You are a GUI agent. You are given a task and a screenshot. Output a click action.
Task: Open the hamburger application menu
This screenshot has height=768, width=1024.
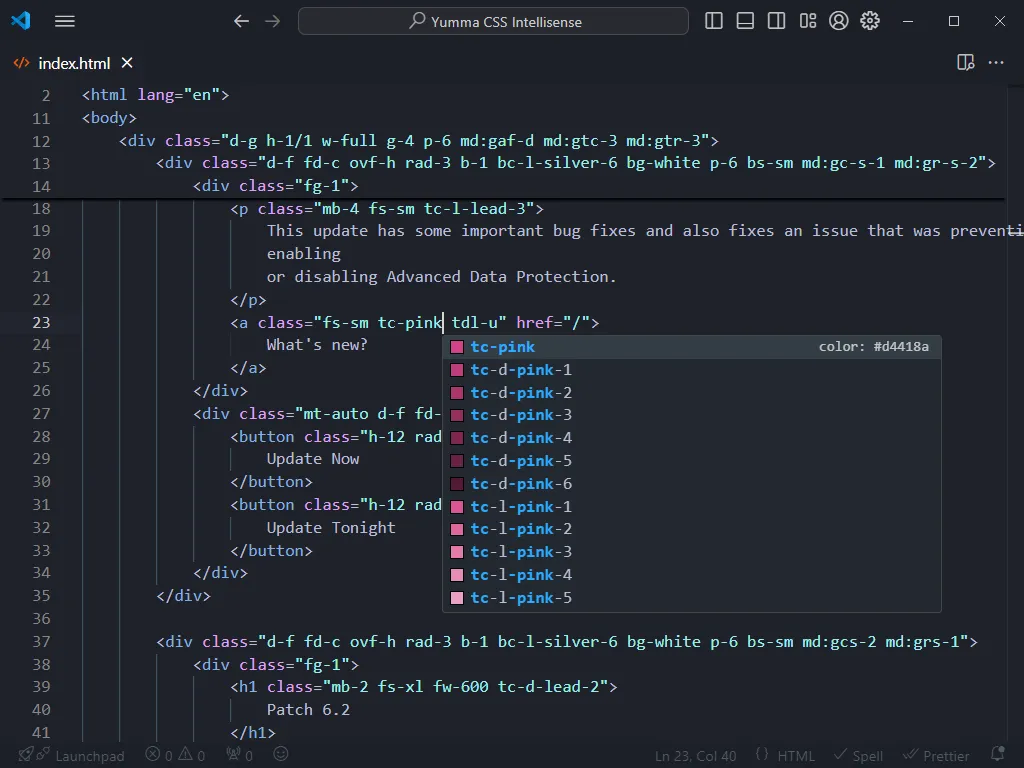(x=65, y=22)
